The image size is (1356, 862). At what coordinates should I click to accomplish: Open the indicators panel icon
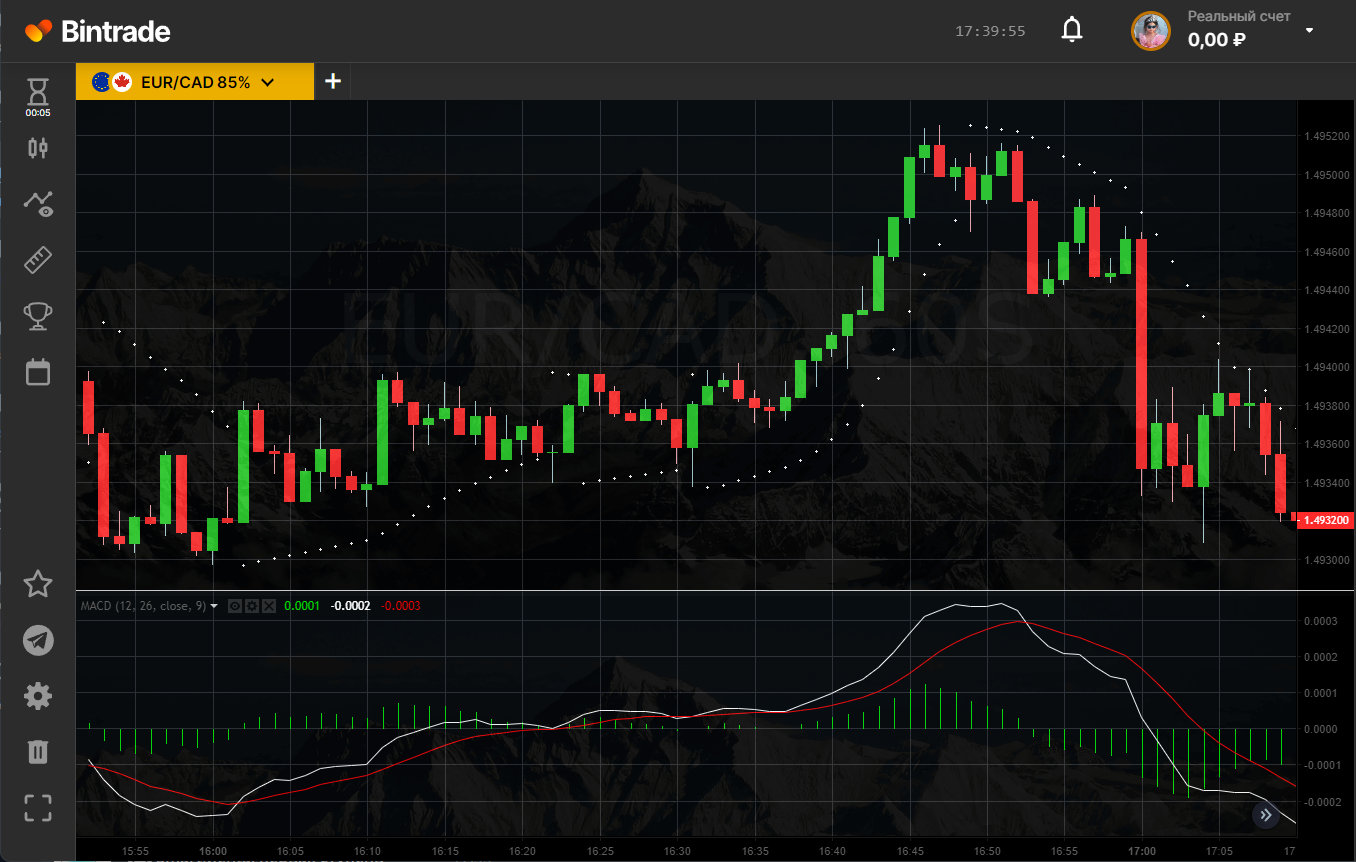pyautogui.click(x=38, y=204)
